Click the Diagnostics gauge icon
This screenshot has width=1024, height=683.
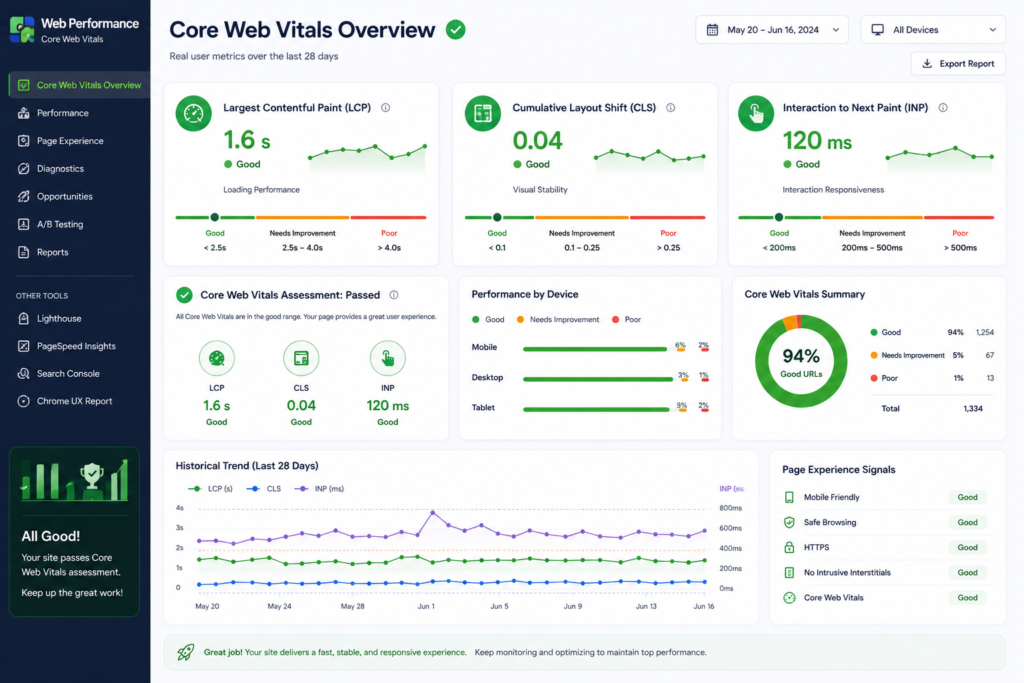[24, 168]
